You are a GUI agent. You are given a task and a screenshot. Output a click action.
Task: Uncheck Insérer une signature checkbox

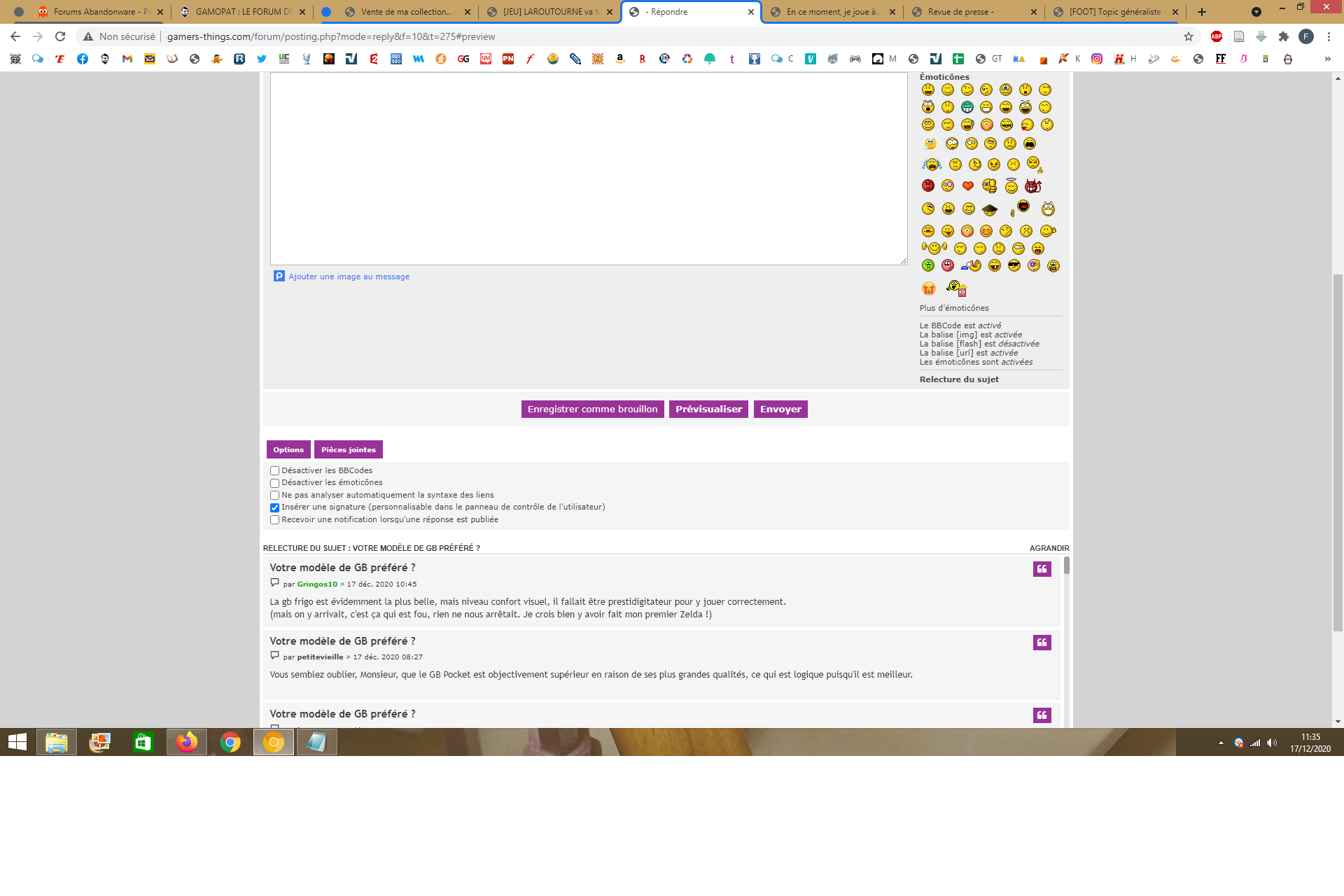point(275,507)
